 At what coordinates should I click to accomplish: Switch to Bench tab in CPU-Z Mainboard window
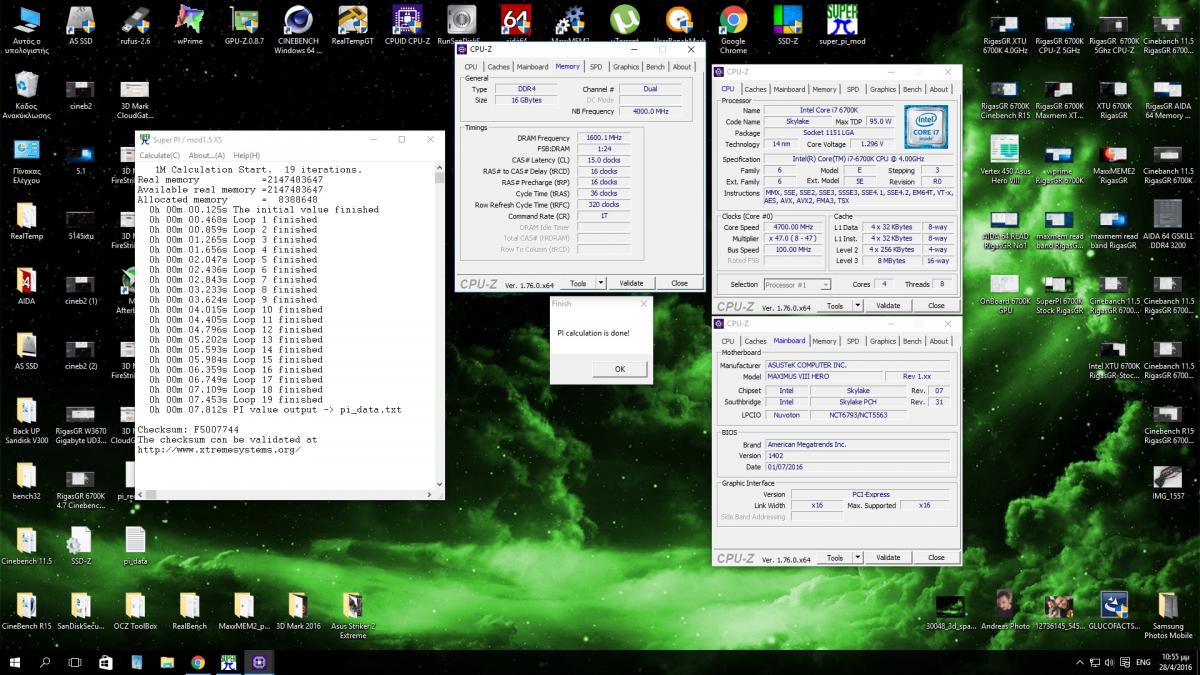912,341
